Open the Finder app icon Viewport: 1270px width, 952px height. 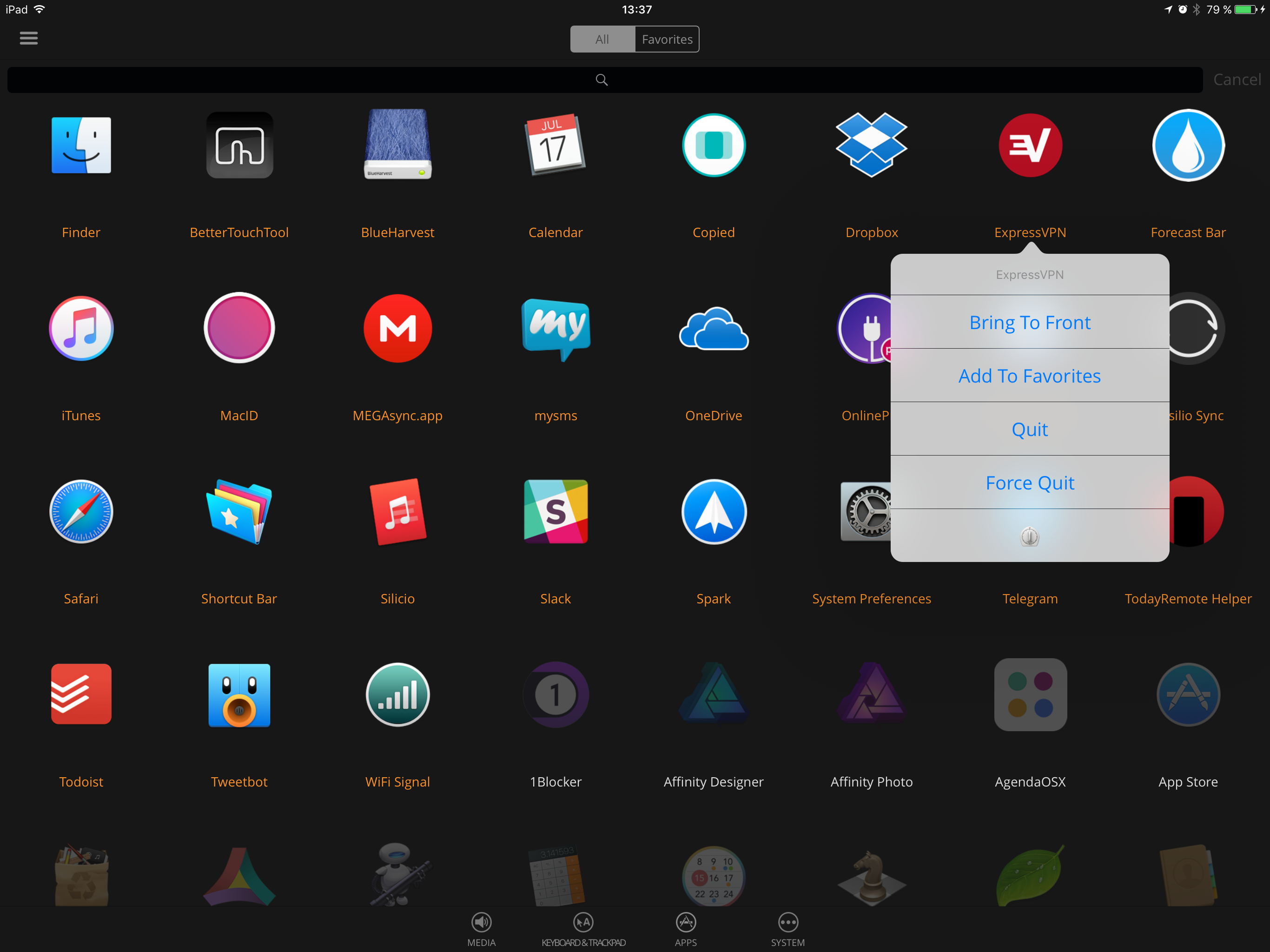click(81, 145)
